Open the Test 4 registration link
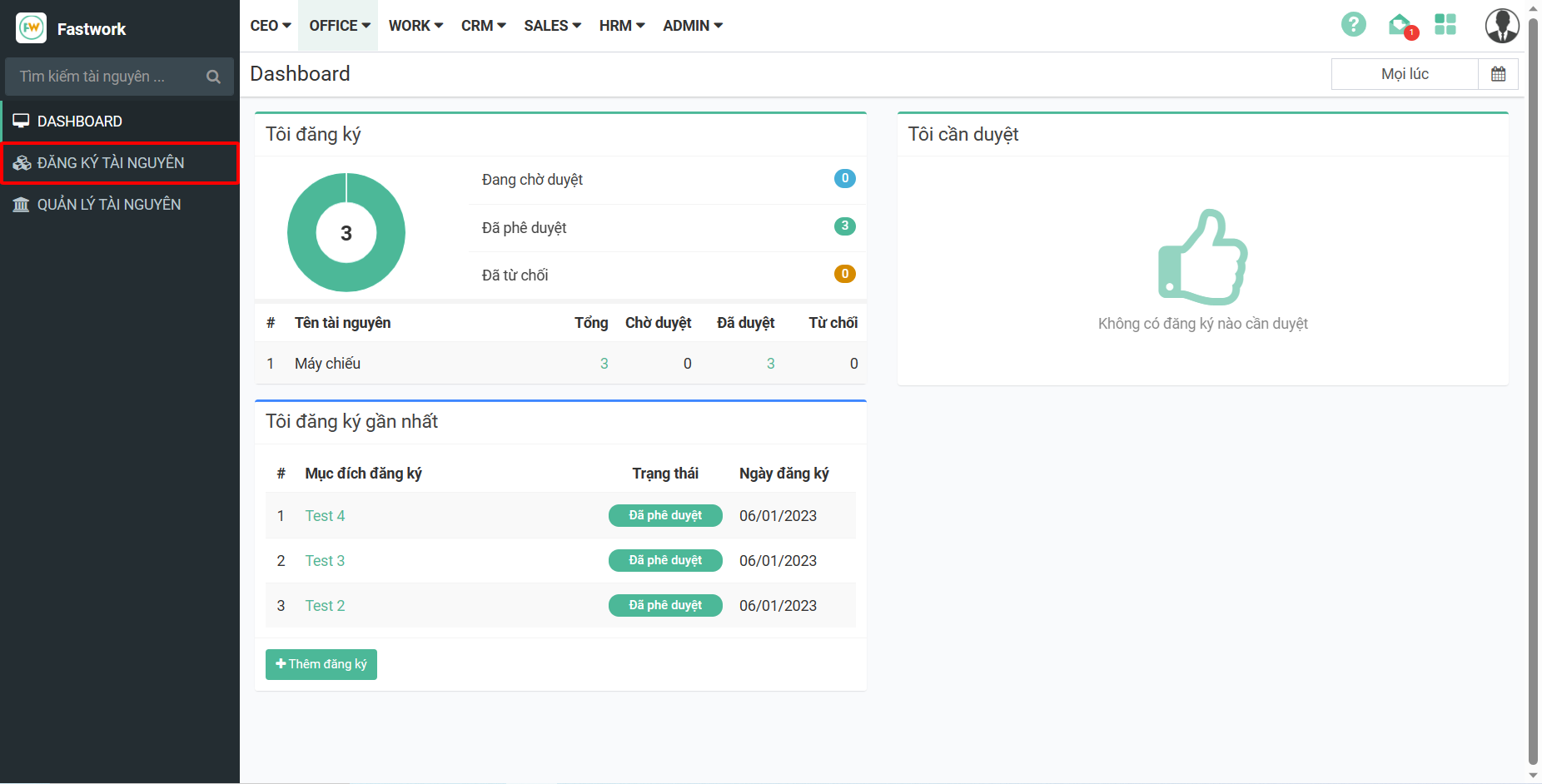The image size is (1542, 784). coord(325,516)
